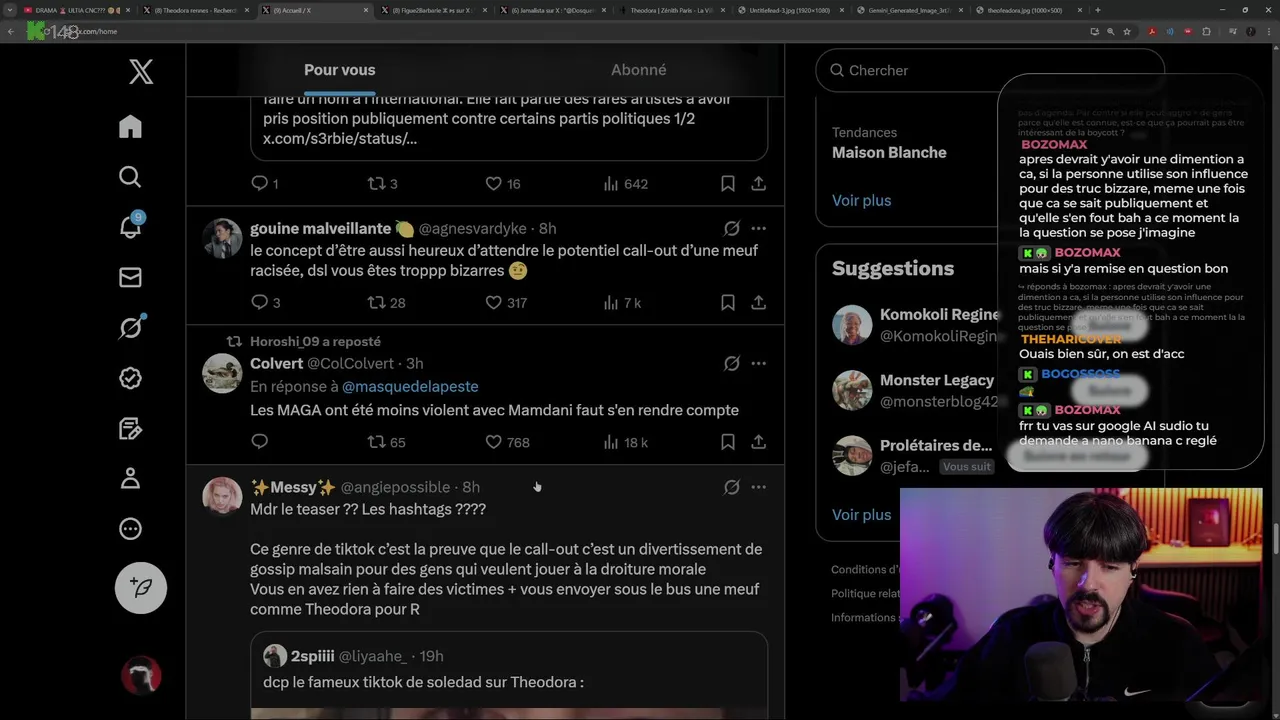The width and height of the screenshot is (1280, 720).
Task: Share gouine malveillante's post
Action: 759,302
